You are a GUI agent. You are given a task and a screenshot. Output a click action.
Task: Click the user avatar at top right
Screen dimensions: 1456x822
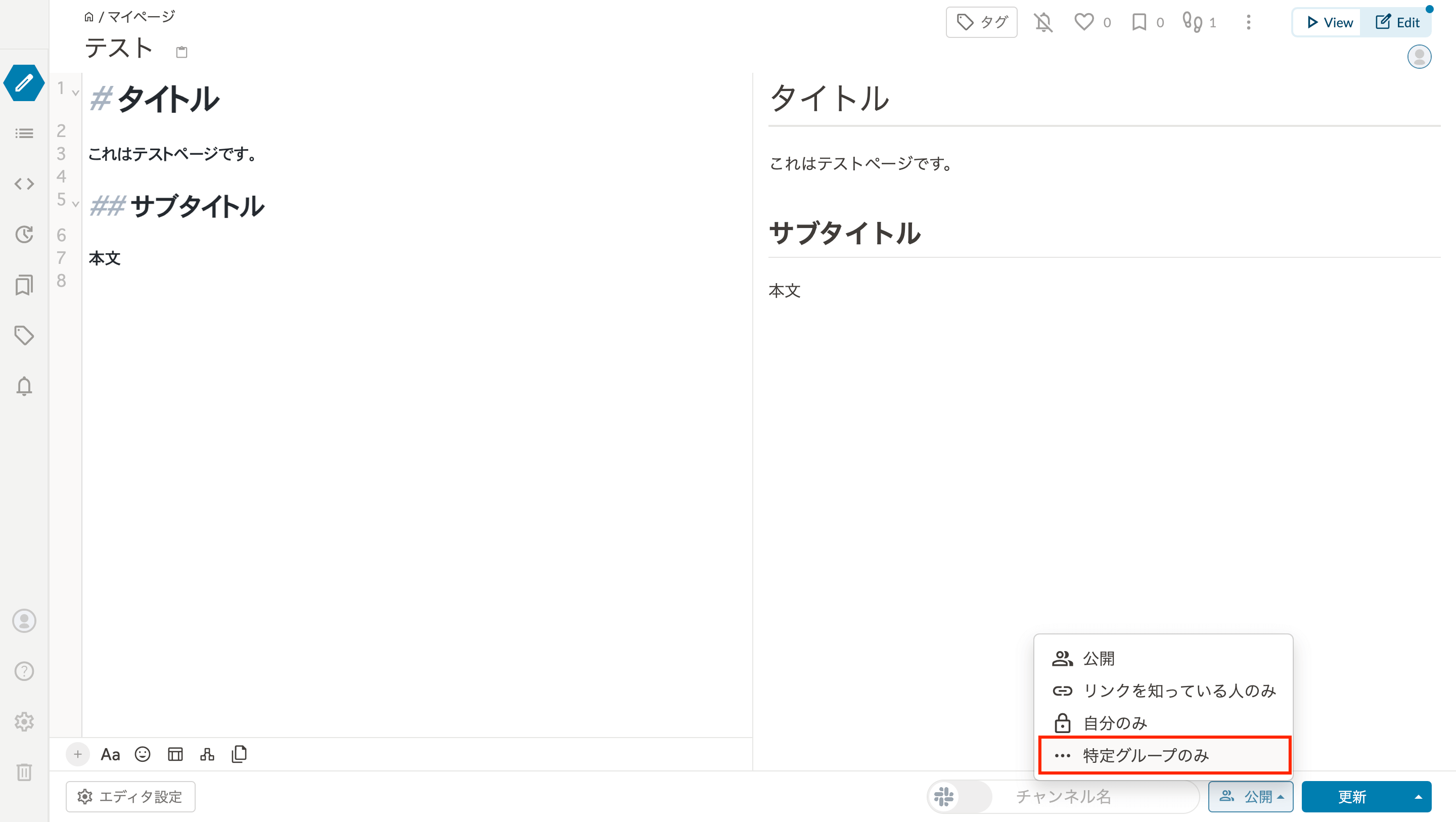tap(1419, 57)
